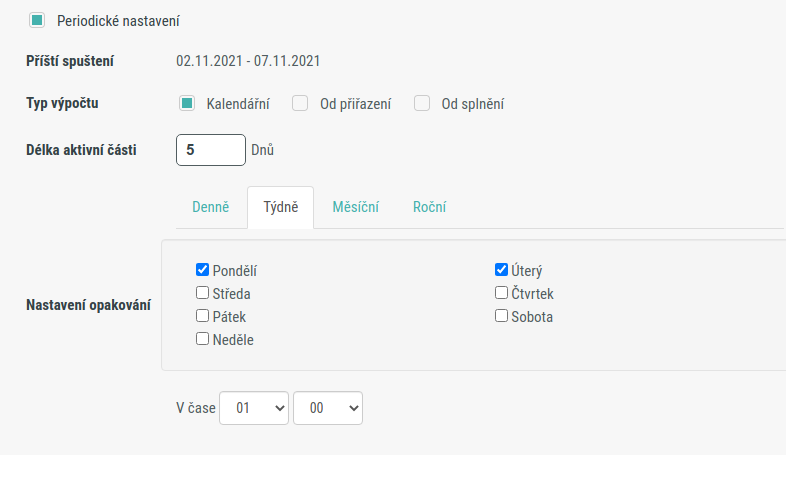
Task: Switch to the Denně tab
Action: click(211, 207)
